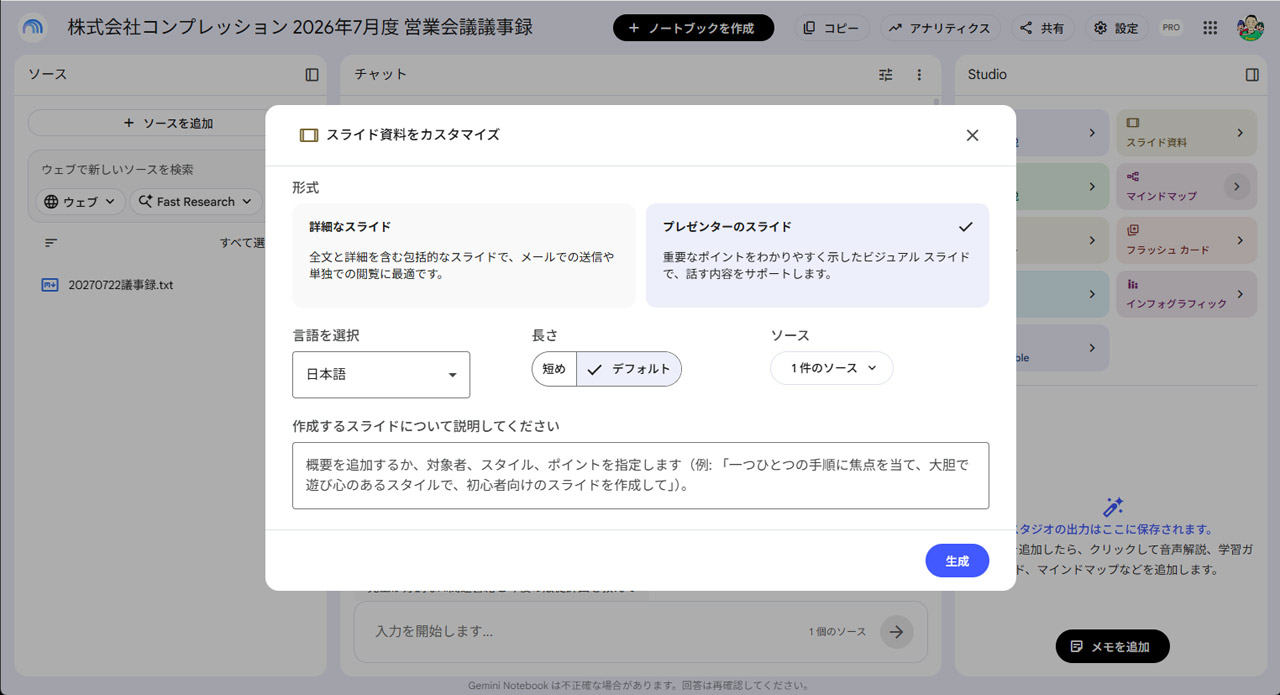Click the フラッシュ カード Studio card
Viewport: 1280px width, 695px height.
tap(1186, 241)
